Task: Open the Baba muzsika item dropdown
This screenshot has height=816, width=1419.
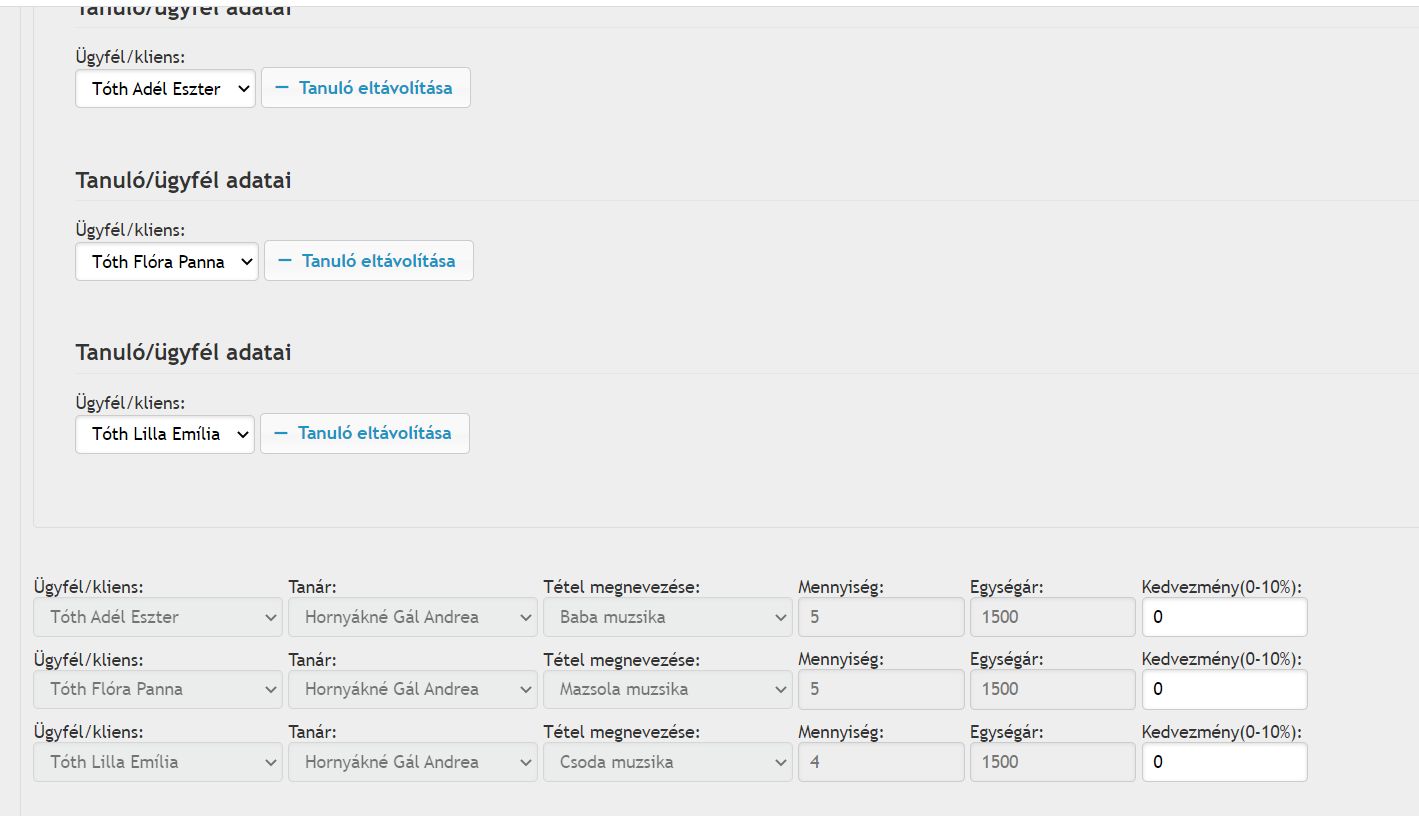Action: point(668,617)
